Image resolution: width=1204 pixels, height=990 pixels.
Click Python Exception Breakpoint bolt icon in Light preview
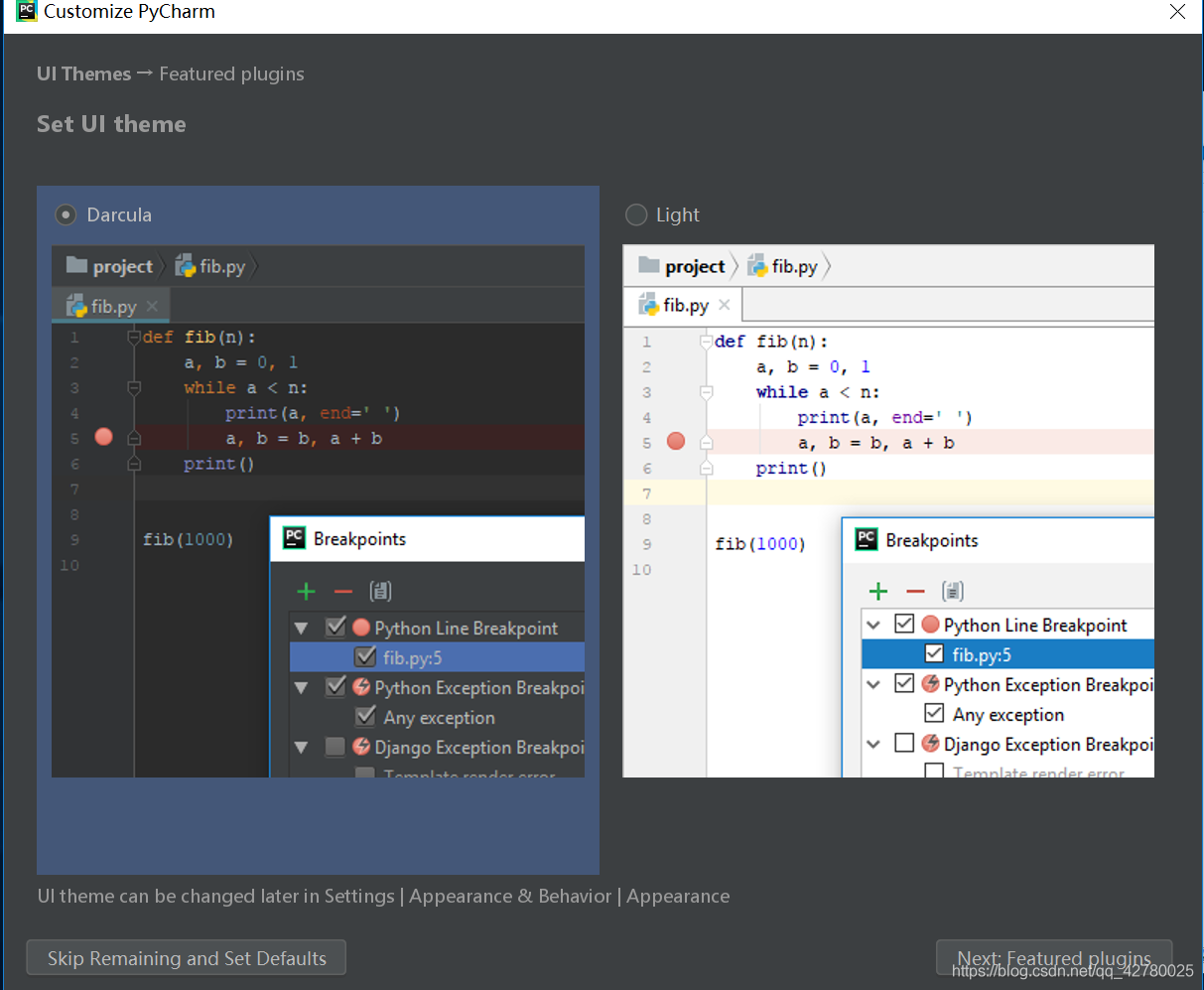930,684
